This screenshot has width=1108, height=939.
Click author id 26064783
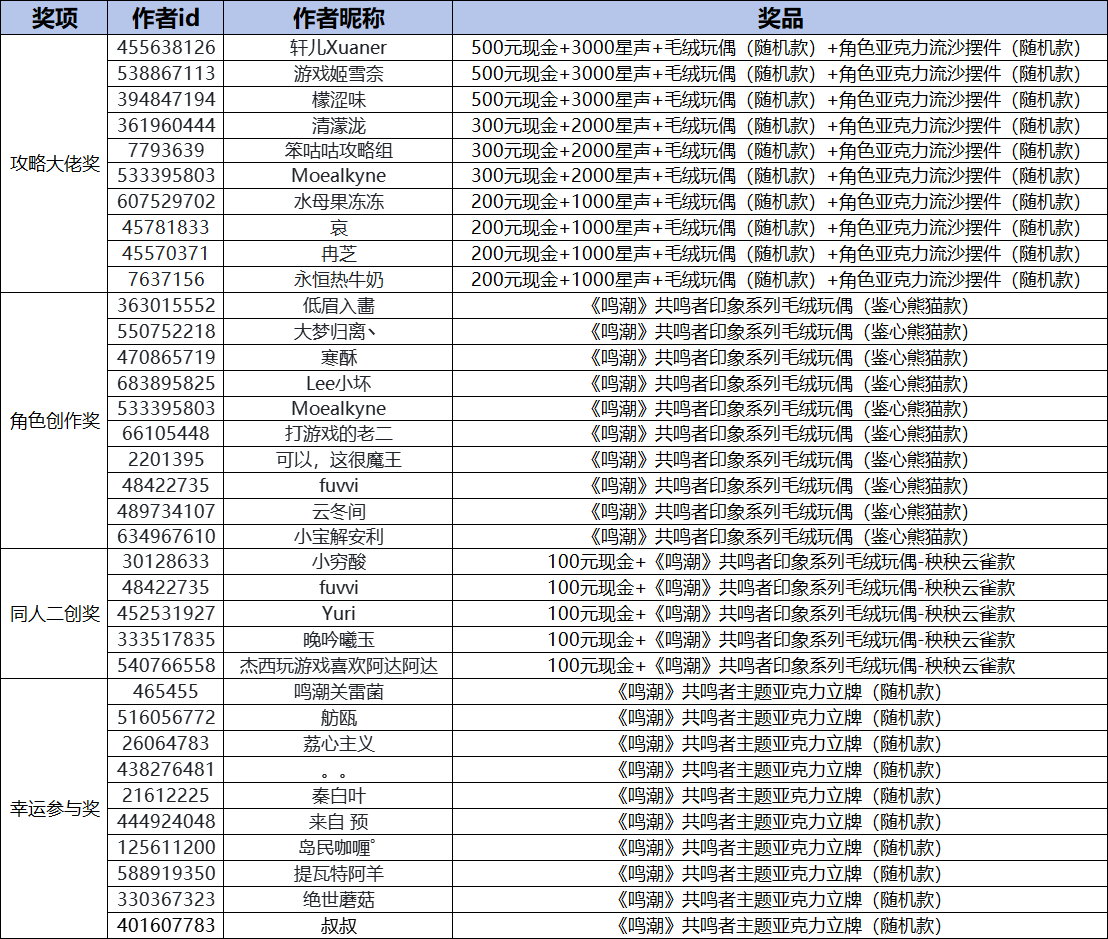pos(166,743)
